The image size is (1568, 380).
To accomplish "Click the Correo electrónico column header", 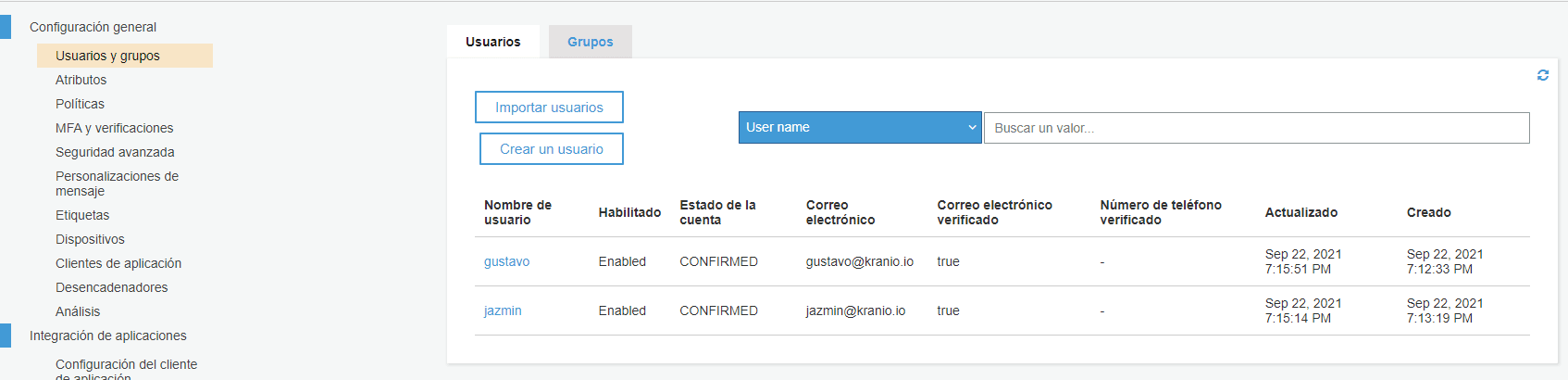I will [840, 212].
